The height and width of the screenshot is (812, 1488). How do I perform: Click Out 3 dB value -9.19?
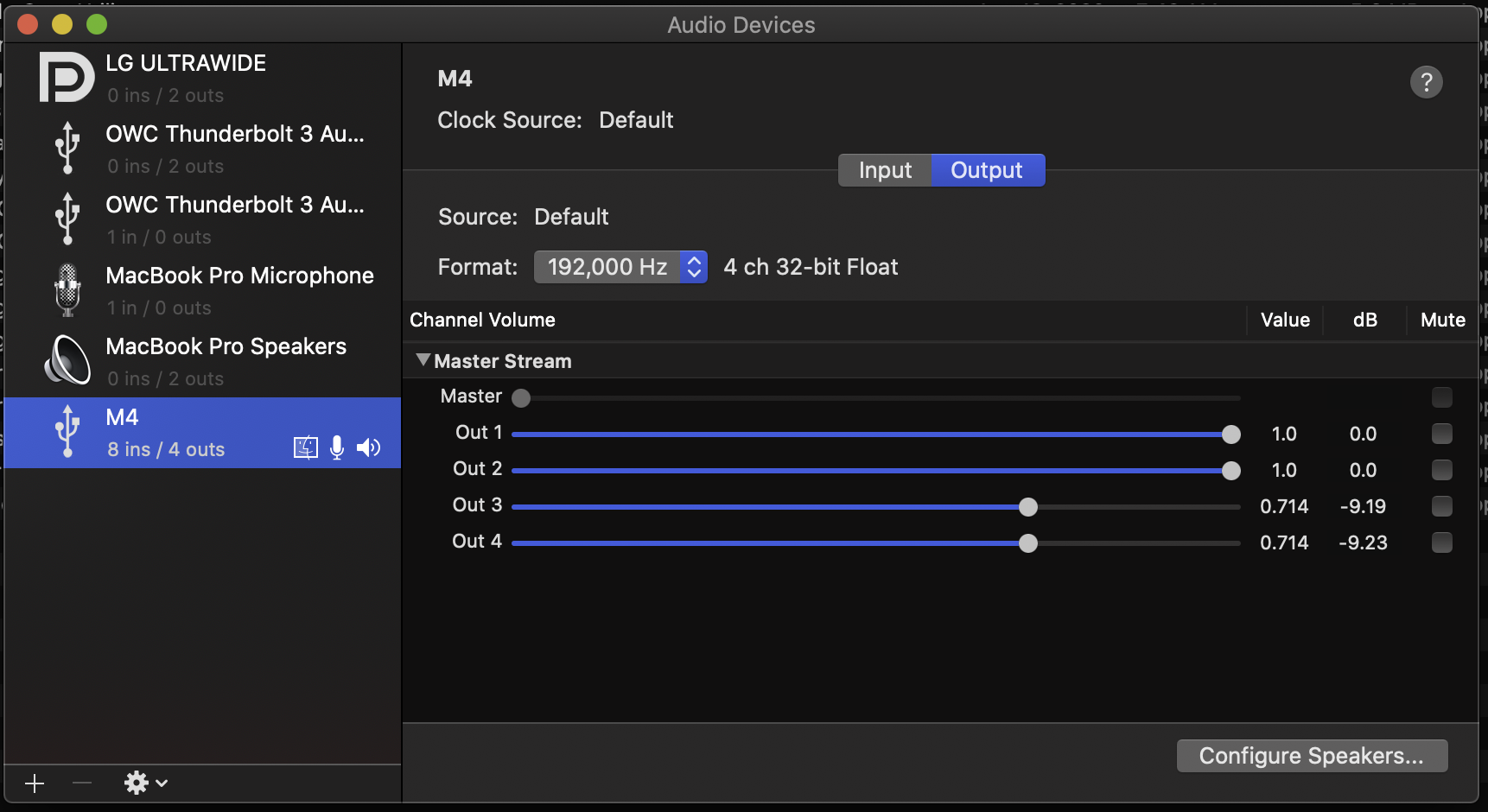[x=1363, y=506]
